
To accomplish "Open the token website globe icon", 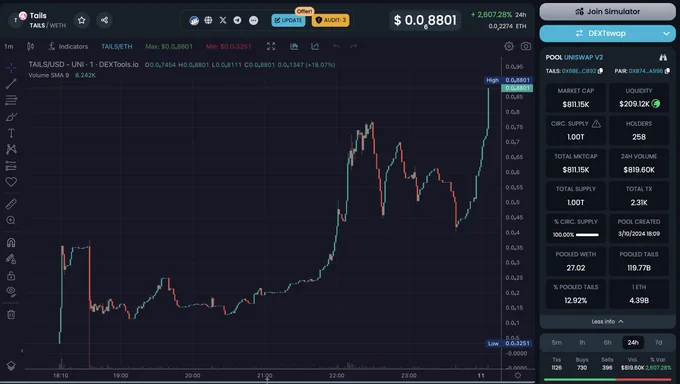I will click(209, 20).
